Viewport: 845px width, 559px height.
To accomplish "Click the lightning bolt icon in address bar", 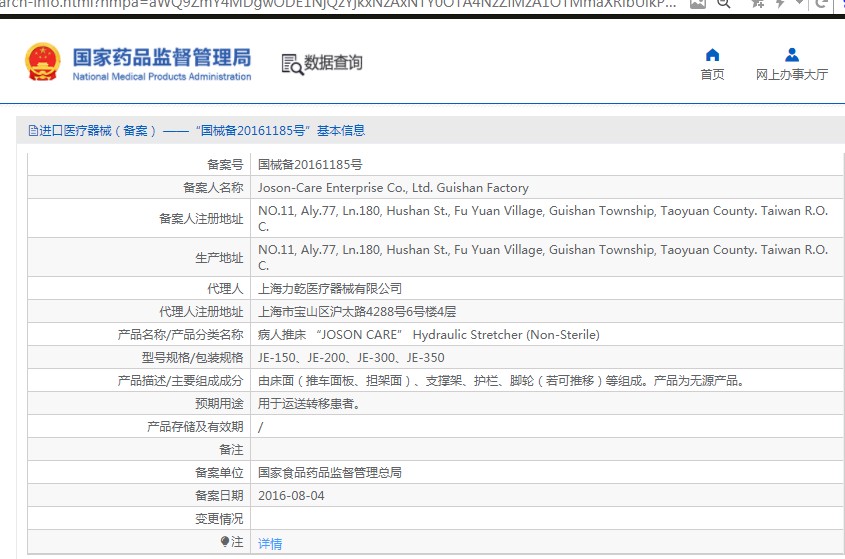I will point(780,3).
